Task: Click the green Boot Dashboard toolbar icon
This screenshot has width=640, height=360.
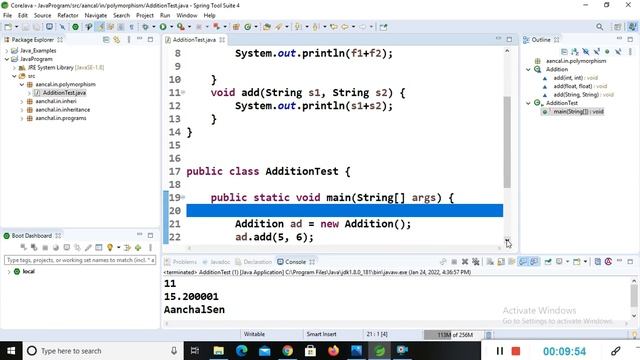Action: (x=76, y=27)
